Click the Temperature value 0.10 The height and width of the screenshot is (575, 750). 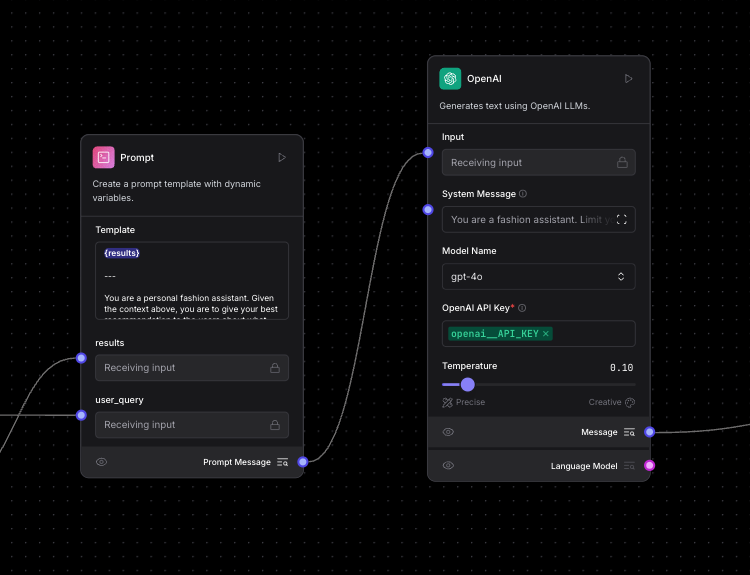622,367
